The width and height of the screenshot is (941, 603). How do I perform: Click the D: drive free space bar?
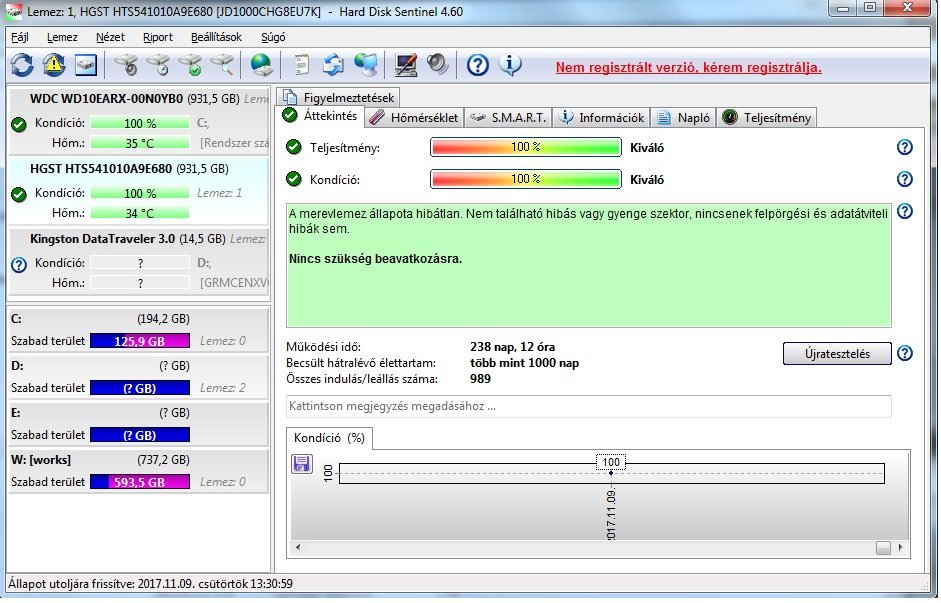[140, 388]
